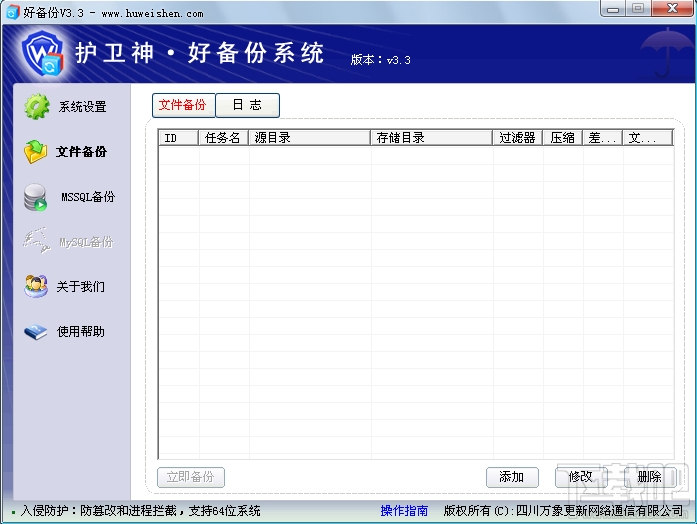The image size is (697, 524).
Task: Click the shield logo in the header
Action: (x=42, y=53)
